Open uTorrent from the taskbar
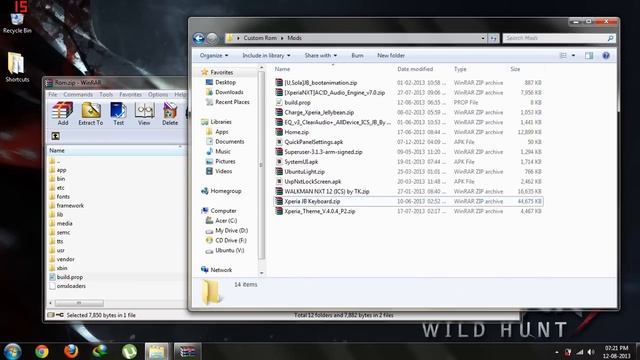640x360 pixels. tap(129, 351)
